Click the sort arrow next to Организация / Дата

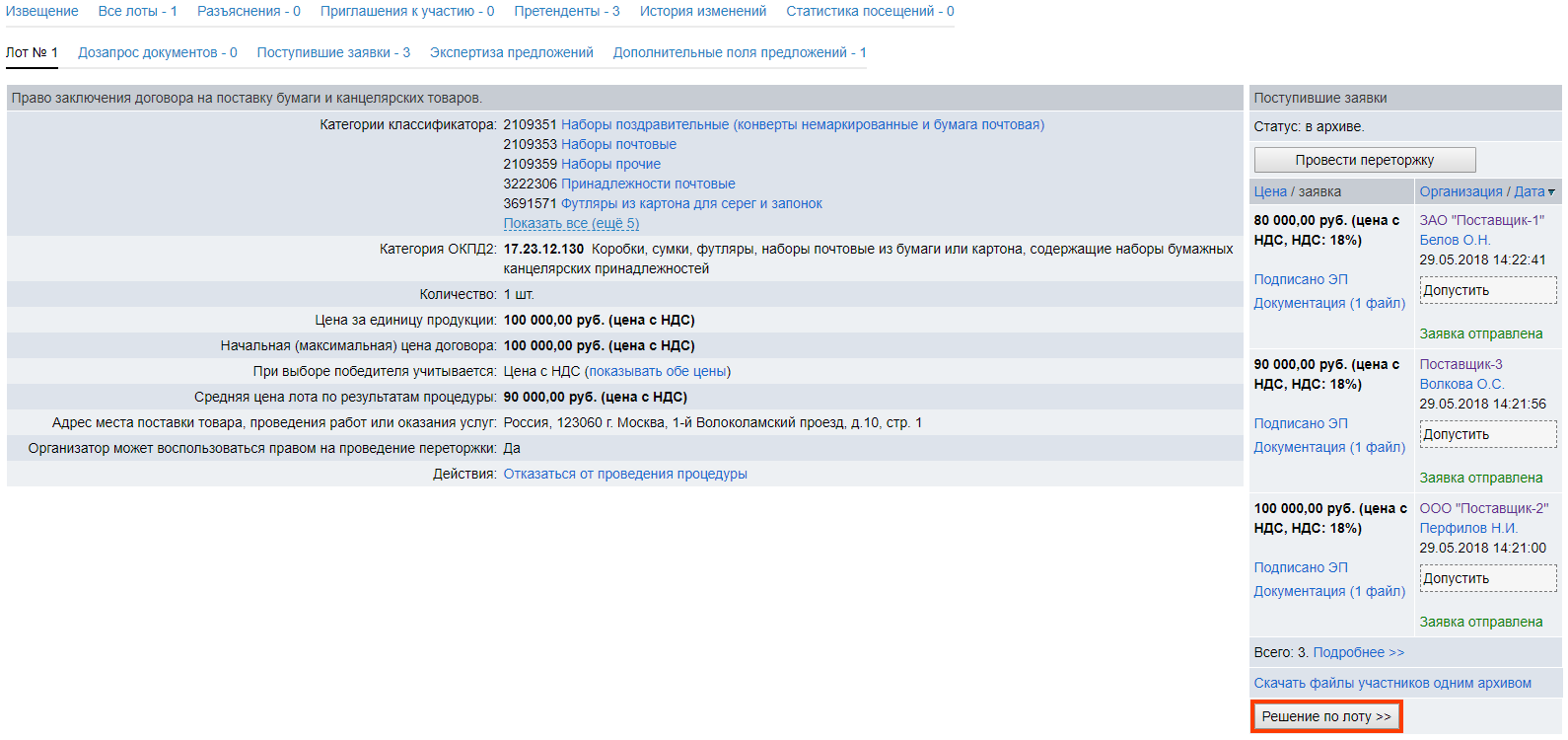tap(1551, 192)
